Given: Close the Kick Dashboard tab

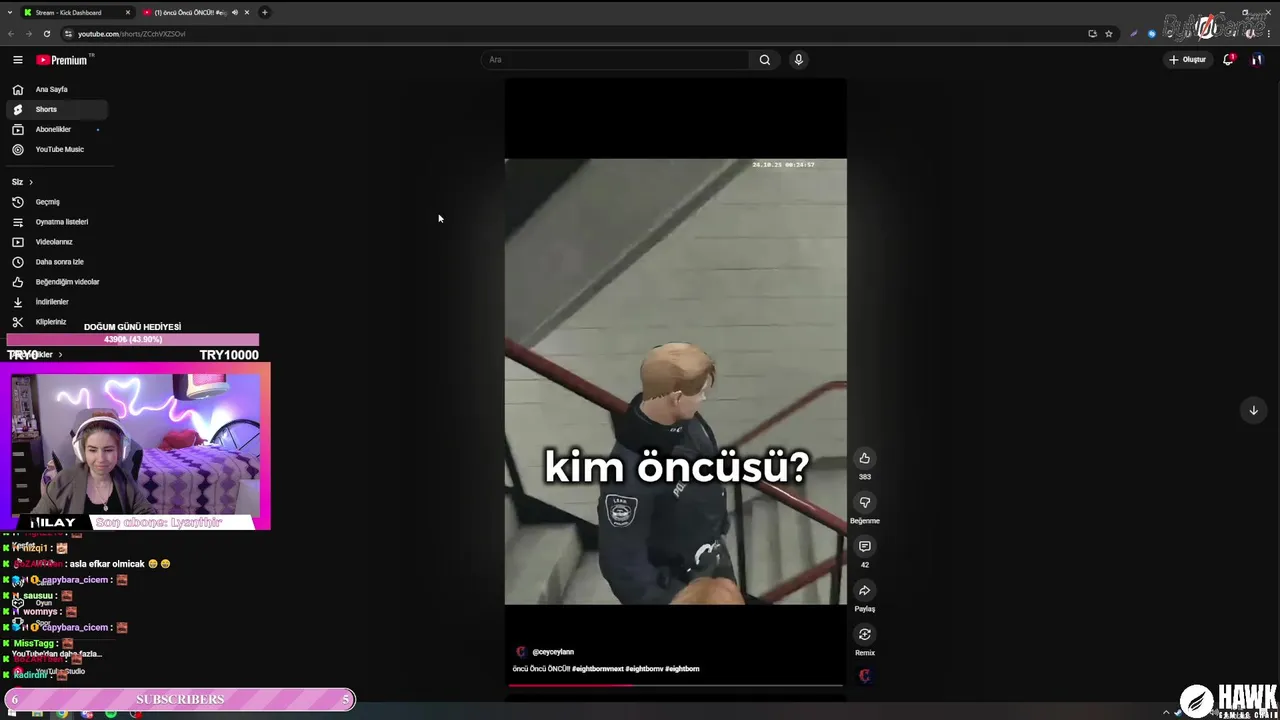Looking at the screenshot, I should coord(127,12).
